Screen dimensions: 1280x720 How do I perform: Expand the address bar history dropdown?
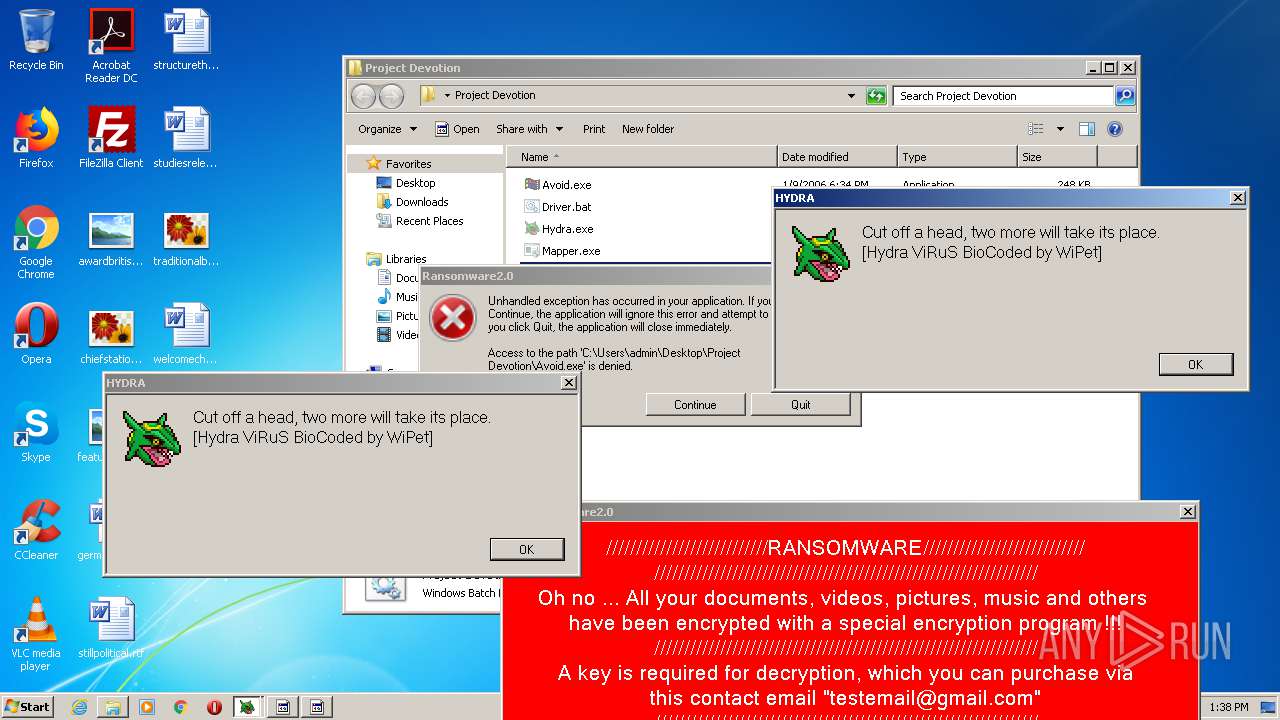click(851, 96)
